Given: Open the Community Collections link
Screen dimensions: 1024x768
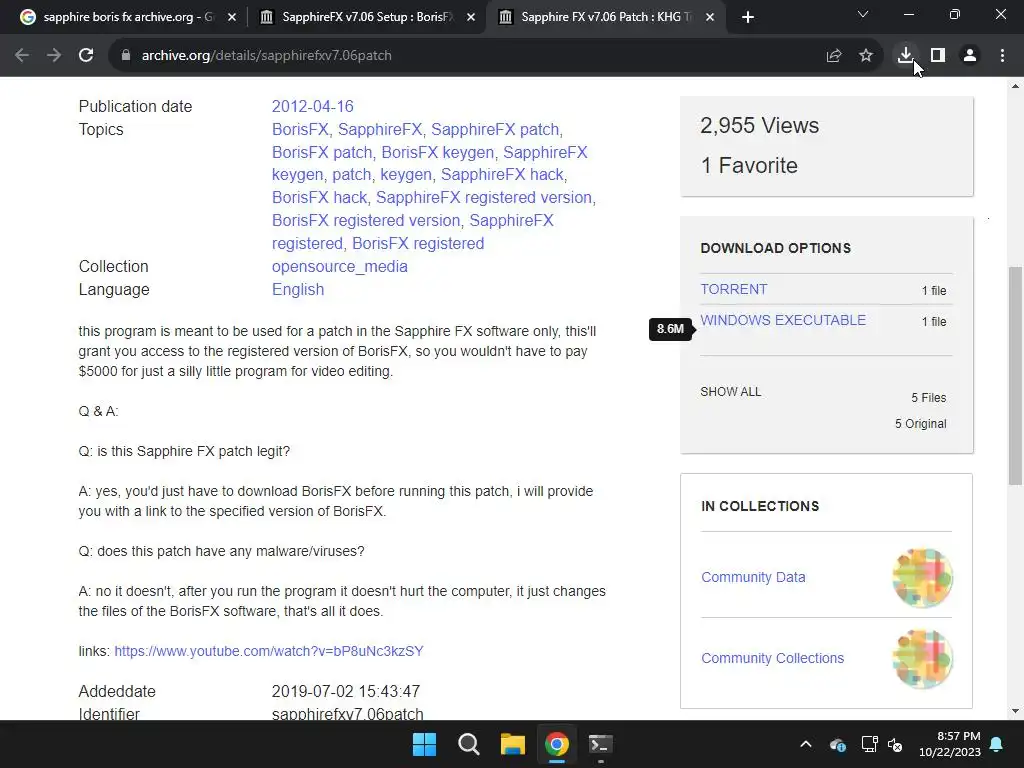Looking at the screenshot, I should (773, 658).
